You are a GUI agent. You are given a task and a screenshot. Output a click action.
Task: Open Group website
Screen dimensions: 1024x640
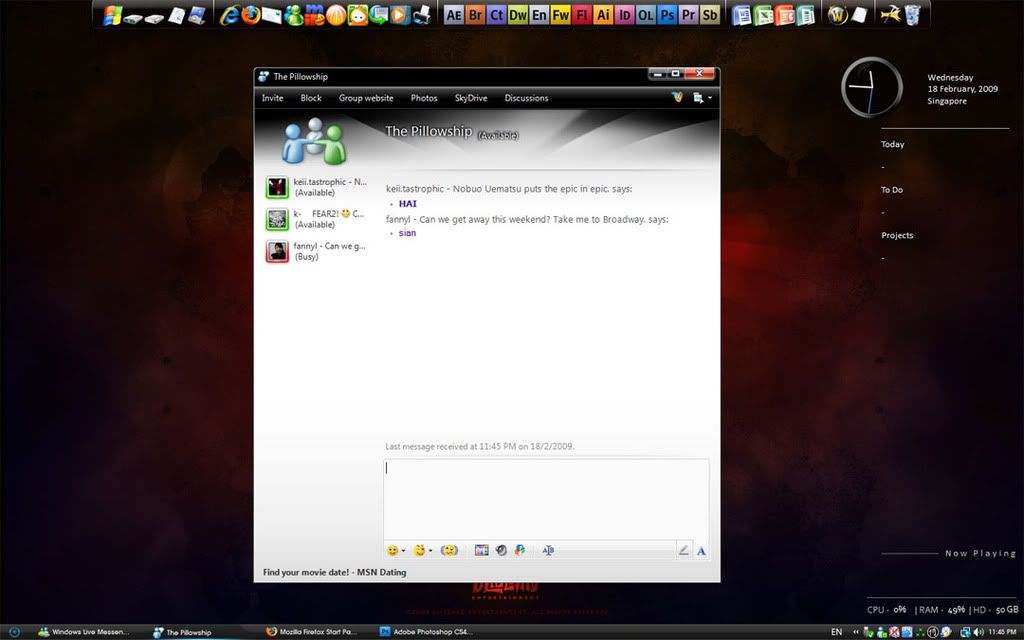click(x=366, y=98)
